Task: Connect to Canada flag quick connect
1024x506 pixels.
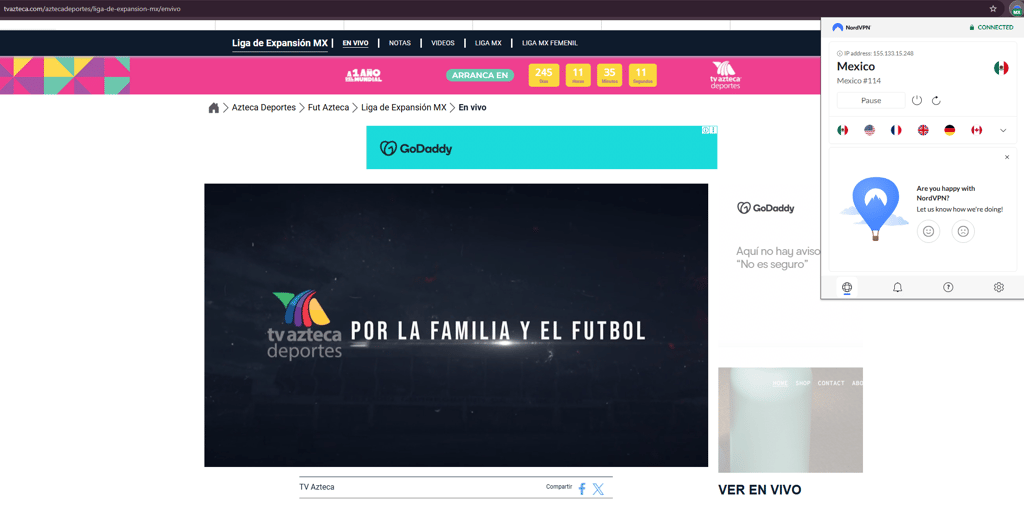Action: coord(976,130)
